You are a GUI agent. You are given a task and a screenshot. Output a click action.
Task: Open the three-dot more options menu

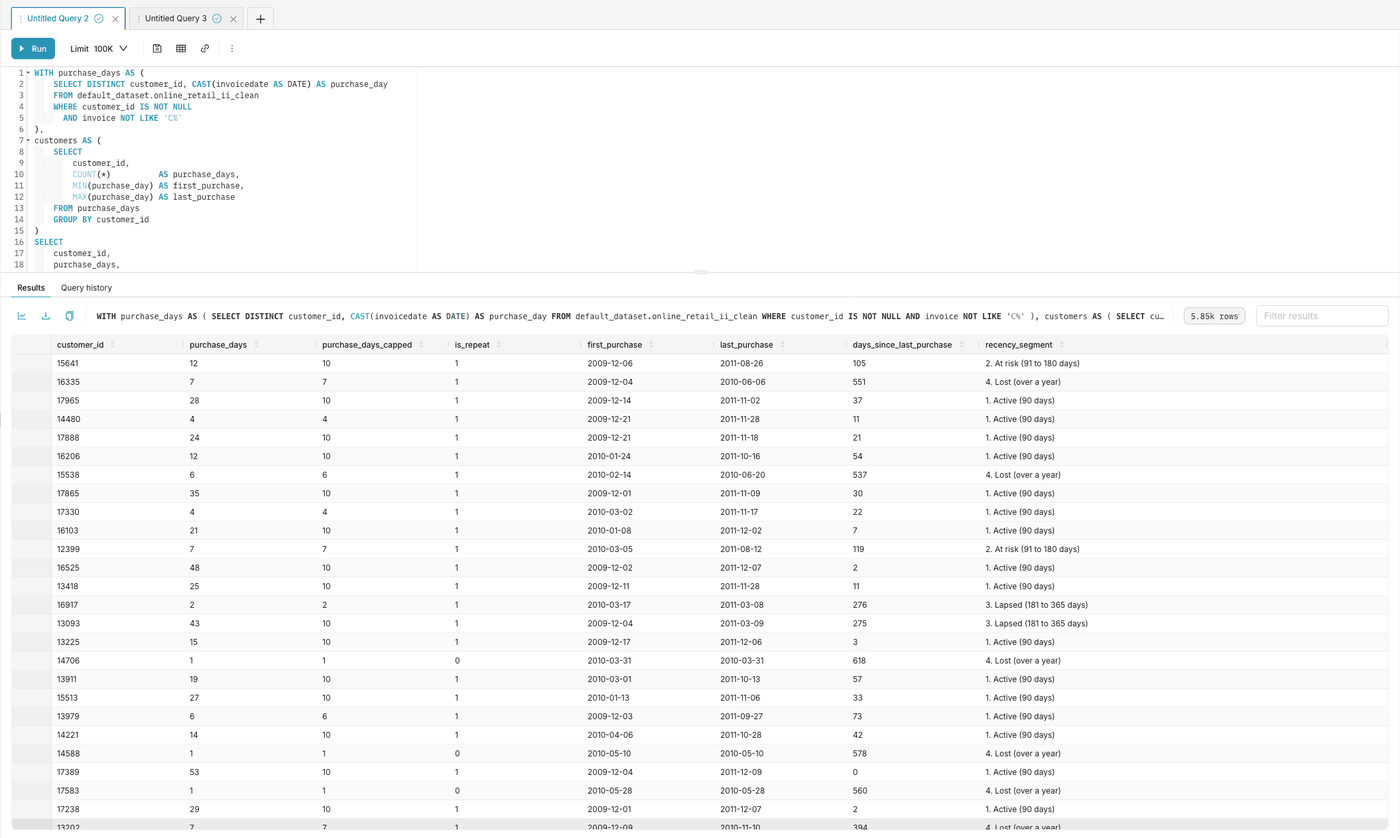[232, 48]
